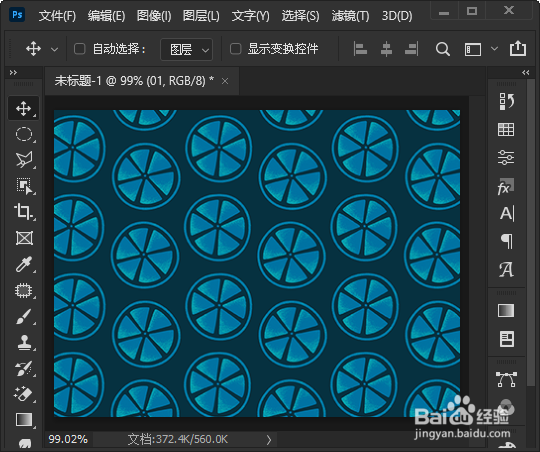Screen dimensions: 540x452
Task: Open the 3D(D) menu
Action: pos(397,16)
